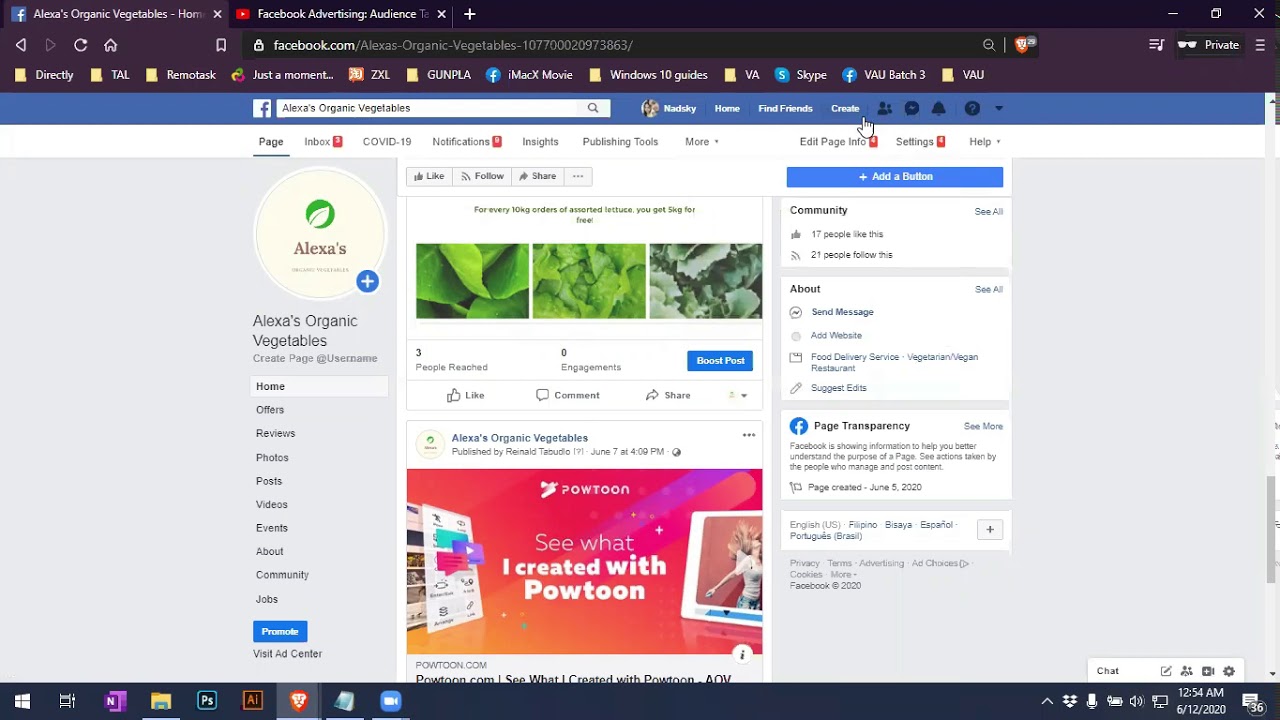
Task: Open the Notifications tab in the page menu
Action: click(x=467, y=142)
